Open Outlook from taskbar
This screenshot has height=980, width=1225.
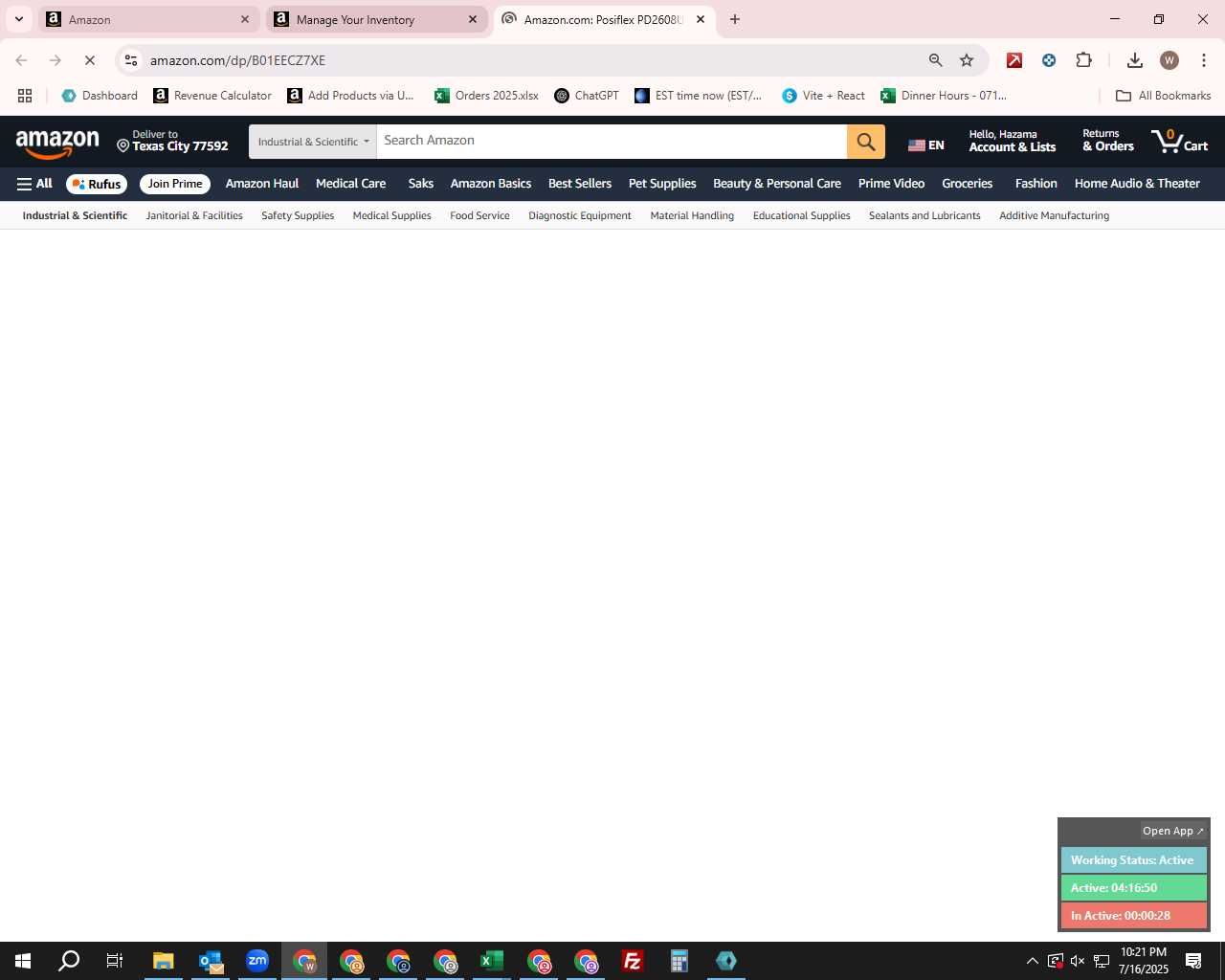[211, 961]
